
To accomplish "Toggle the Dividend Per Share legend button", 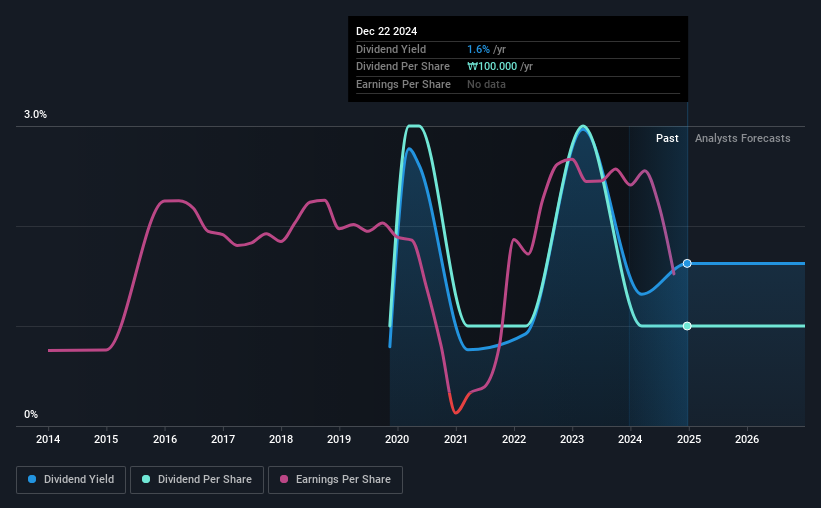I will pos(197,480).
